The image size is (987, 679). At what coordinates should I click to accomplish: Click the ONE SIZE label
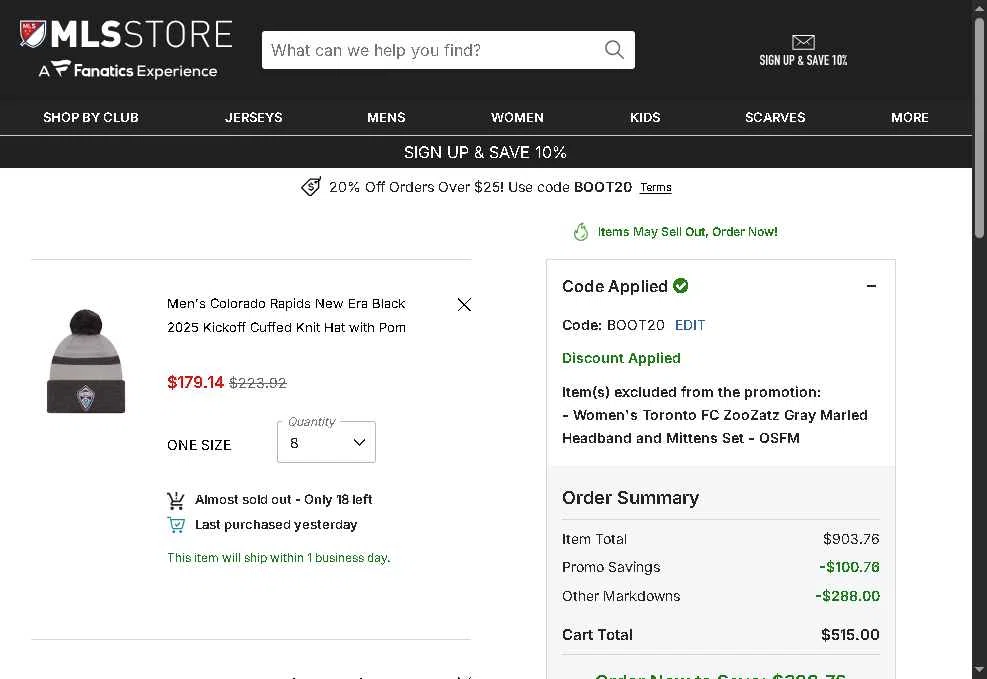tap(199, 446)
